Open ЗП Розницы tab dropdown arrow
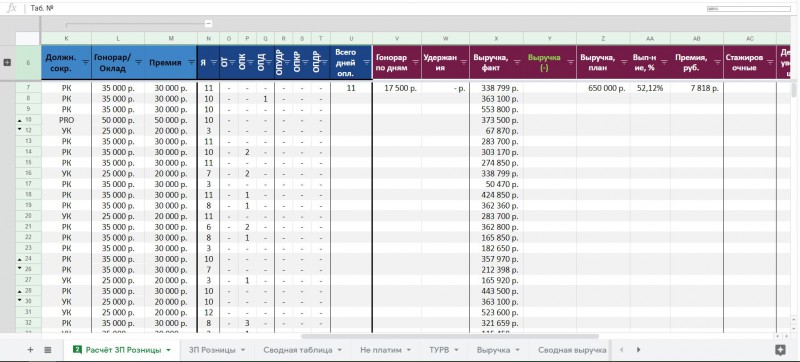Viewport: 800px width, 362px height. (x=243, y=350)
